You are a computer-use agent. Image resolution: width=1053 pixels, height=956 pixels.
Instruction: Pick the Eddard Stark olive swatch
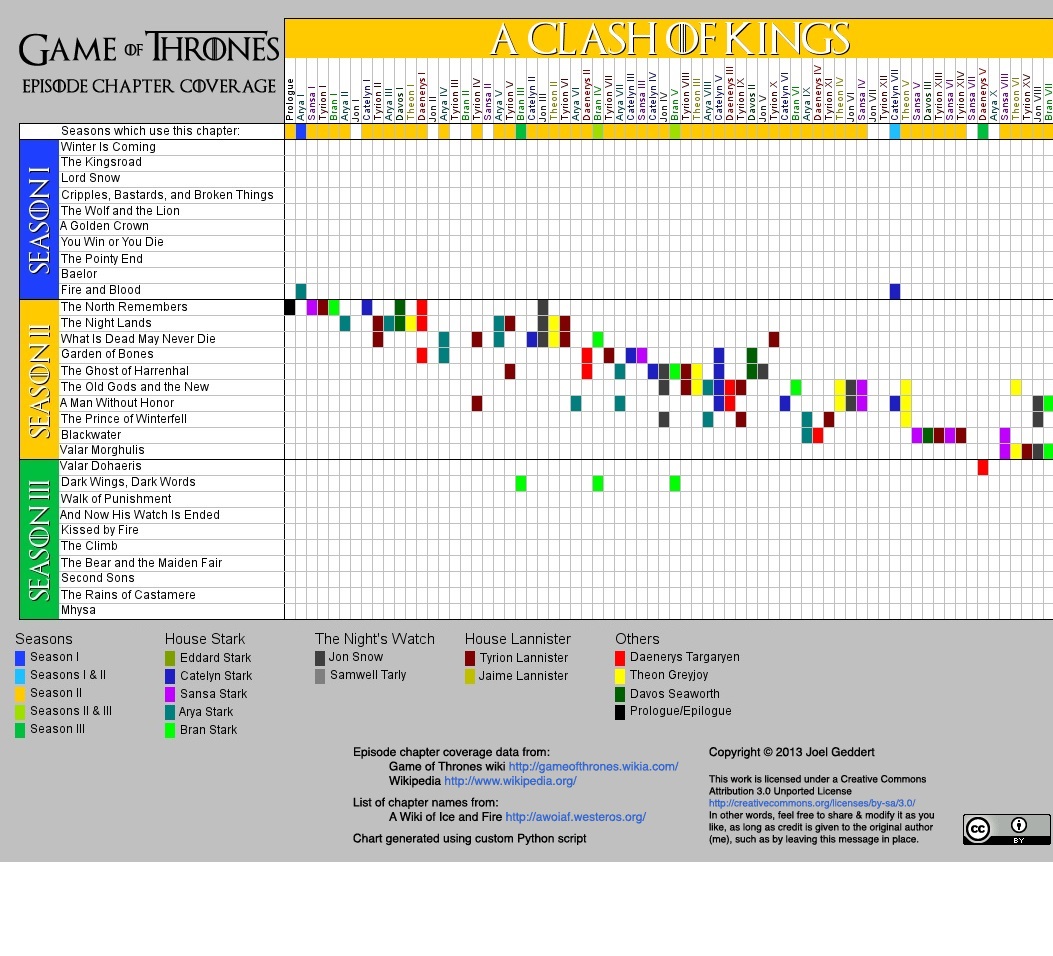tap(170, 658)
